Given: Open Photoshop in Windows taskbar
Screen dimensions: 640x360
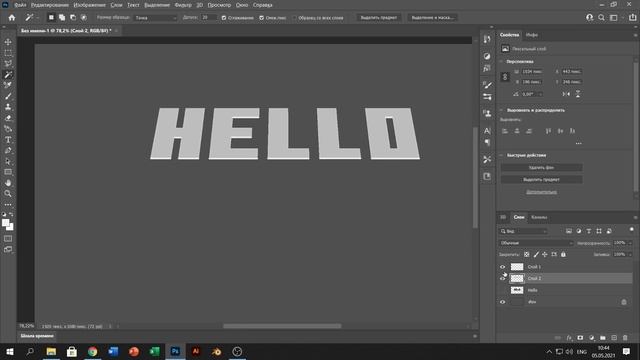Looking at the screenshot, I should (x=175, y=351).
